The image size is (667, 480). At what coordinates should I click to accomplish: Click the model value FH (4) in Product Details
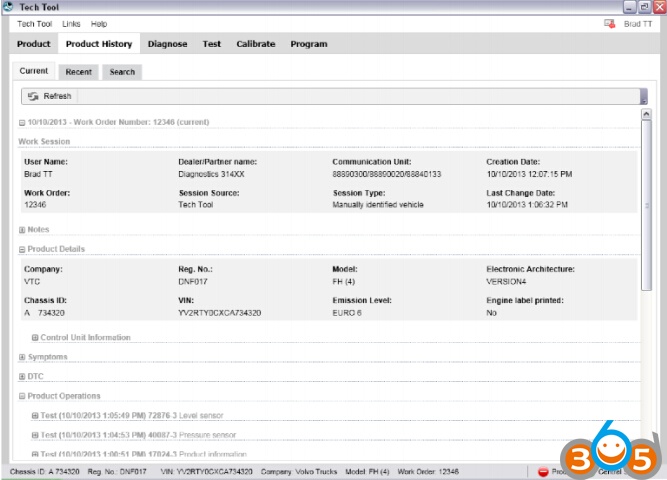point(343,282)
